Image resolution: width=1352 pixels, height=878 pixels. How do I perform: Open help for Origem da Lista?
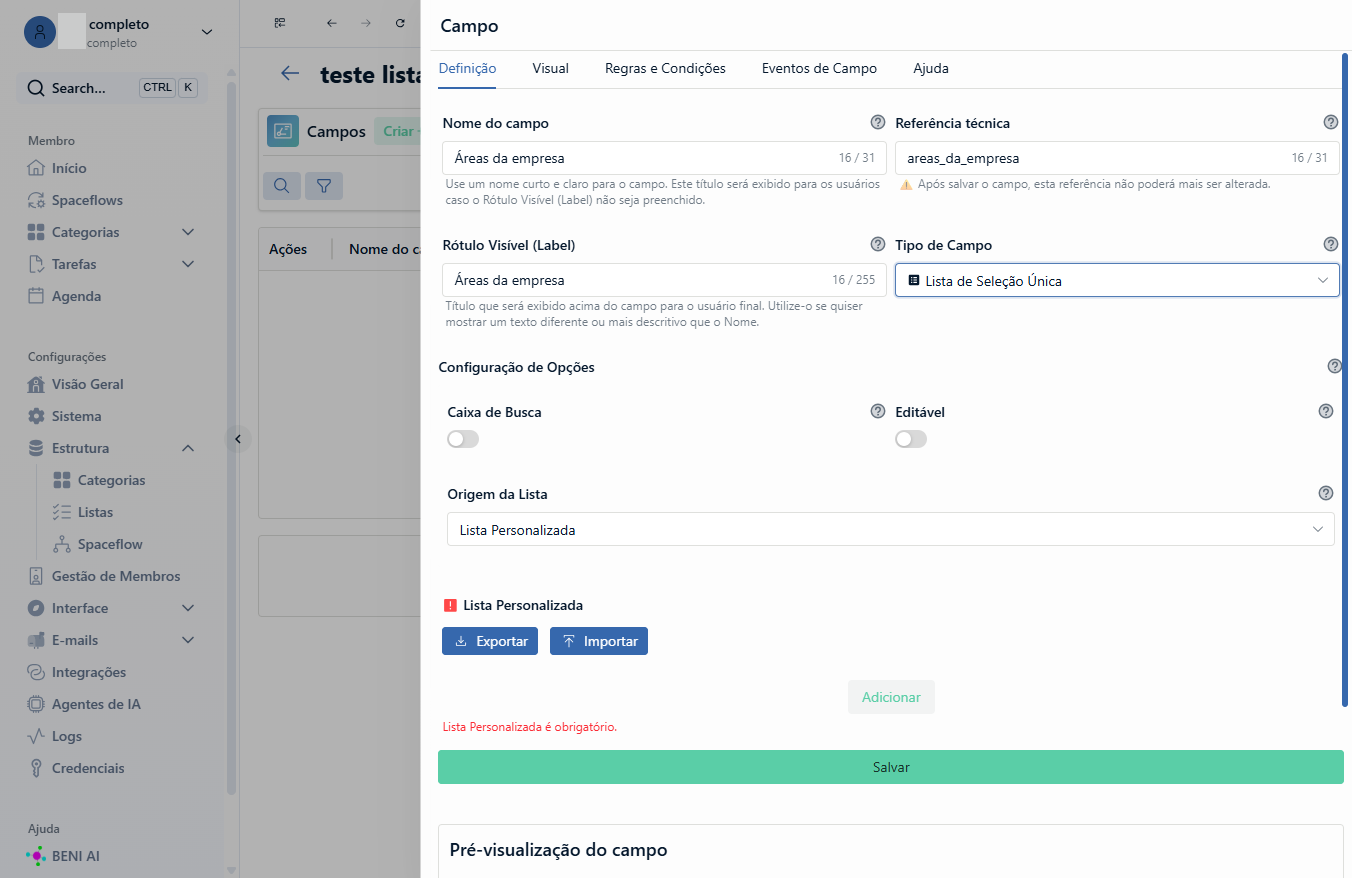(1326, 494)
